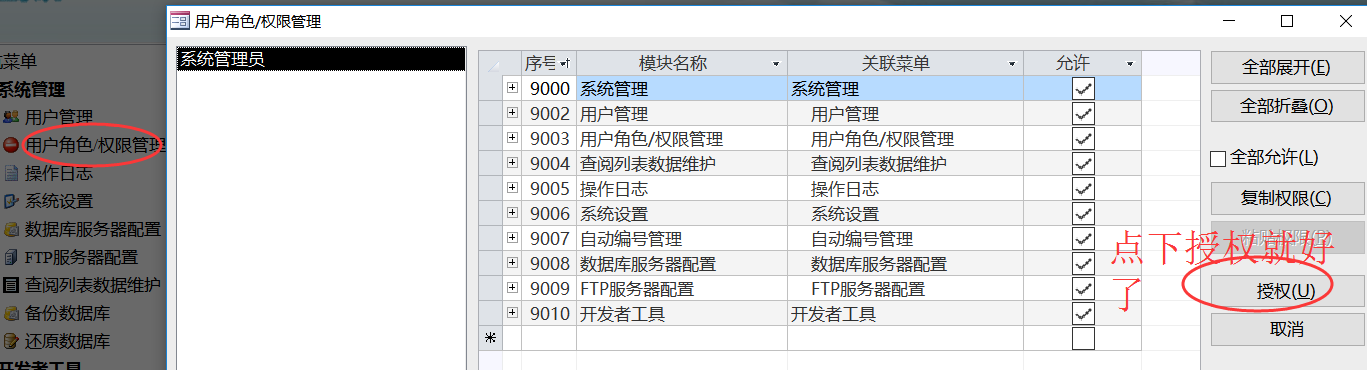This screenshot has width=1367, height=370.
Task: Sort by the 序号 column header
Action: 548,64
